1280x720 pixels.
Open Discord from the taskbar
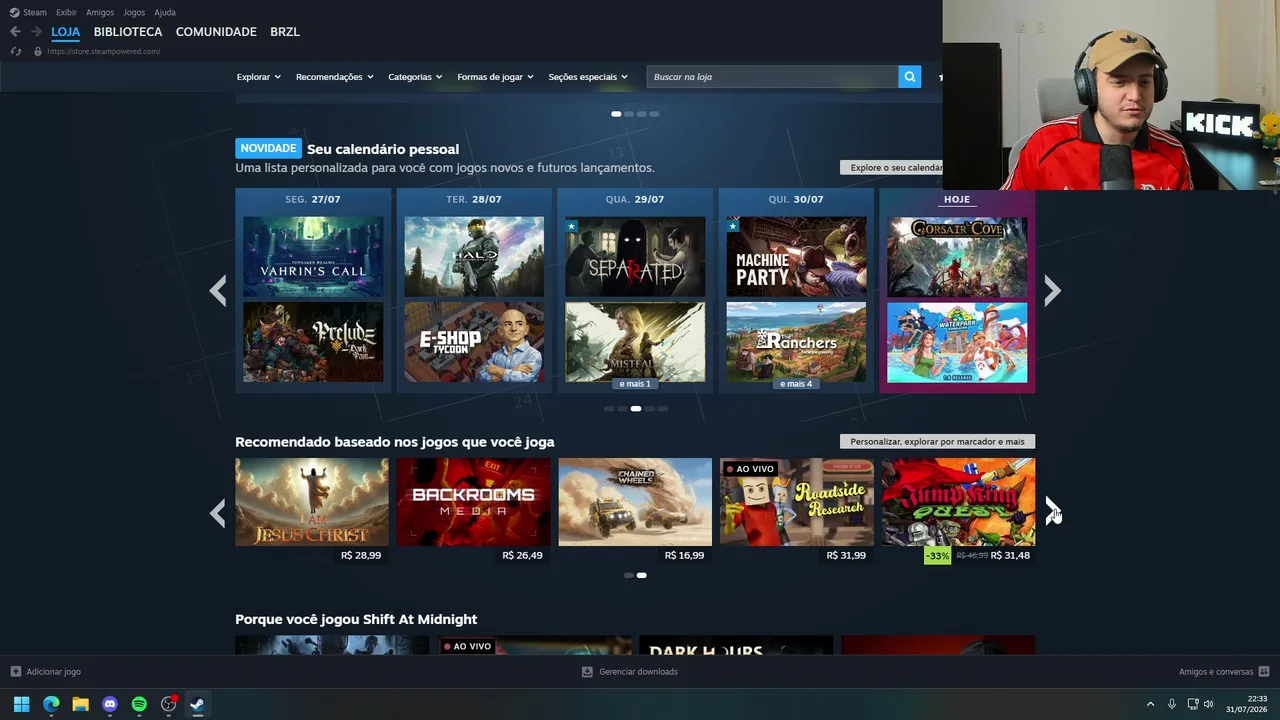click(110, 704)
